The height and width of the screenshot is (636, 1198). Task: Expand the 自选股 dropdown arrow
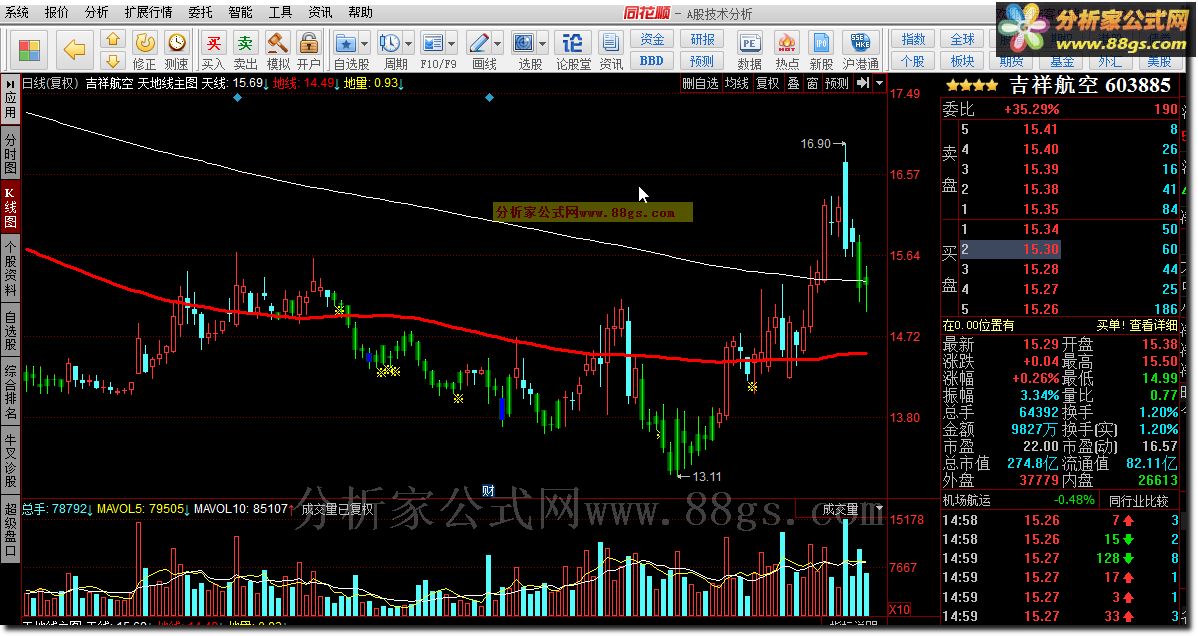click(x=364, y=44)
